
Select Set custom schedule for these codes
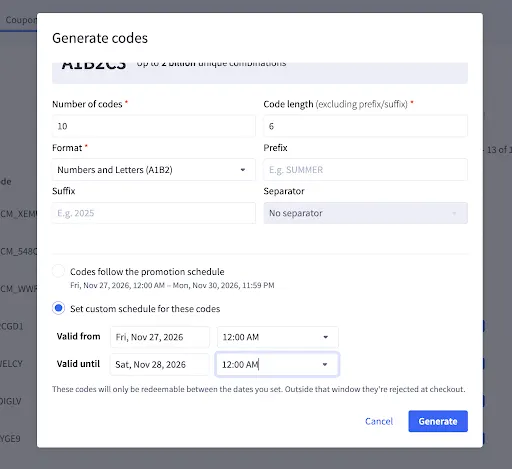click(58, 308)
